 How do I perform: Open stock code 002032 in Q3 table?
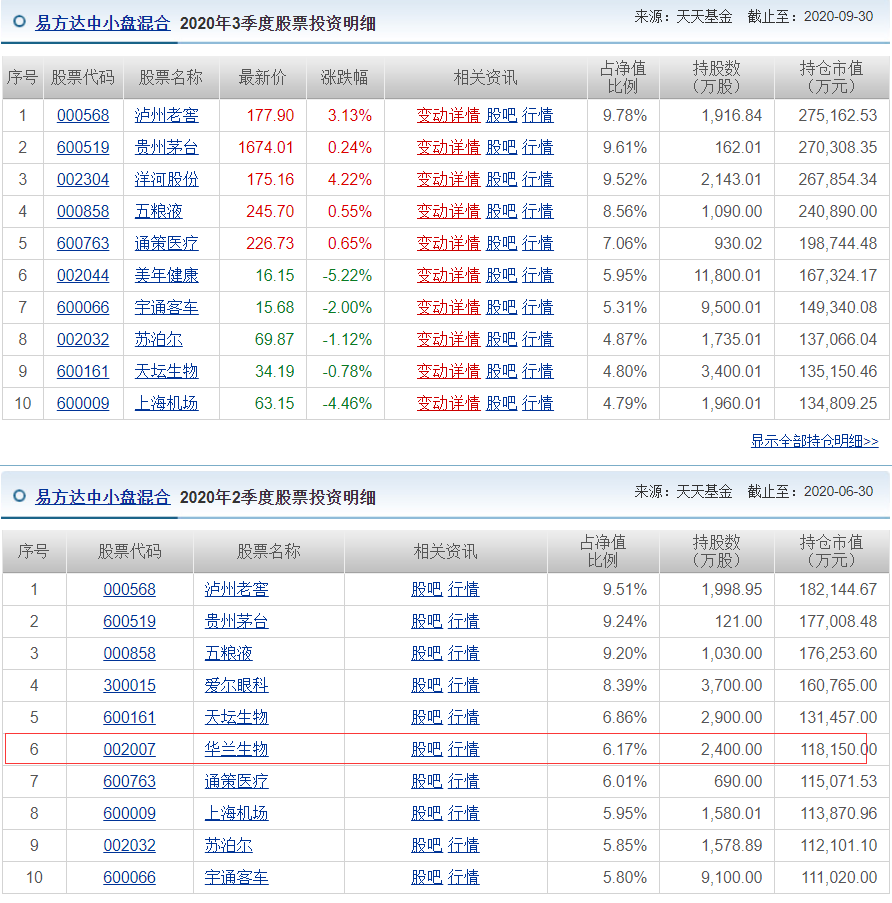point(83,339)
